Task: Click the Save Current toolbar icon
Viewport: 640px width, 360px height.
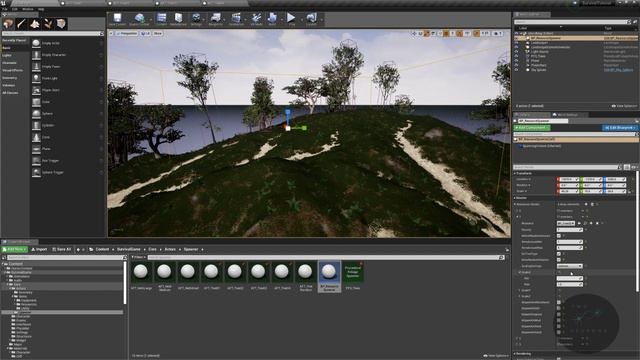Action: coord(118,19)
